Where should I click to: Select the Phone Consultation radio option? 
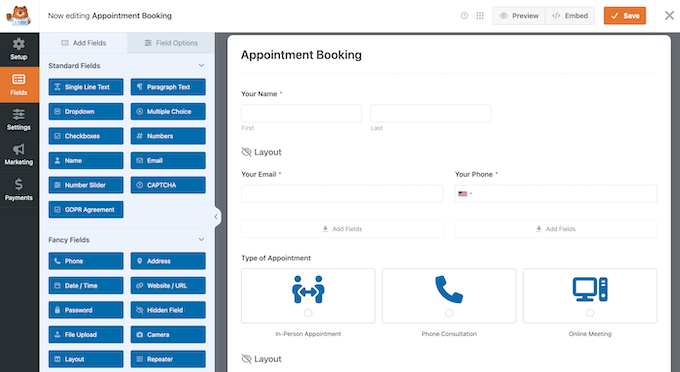pyautogui.click(x=449, y=313)
